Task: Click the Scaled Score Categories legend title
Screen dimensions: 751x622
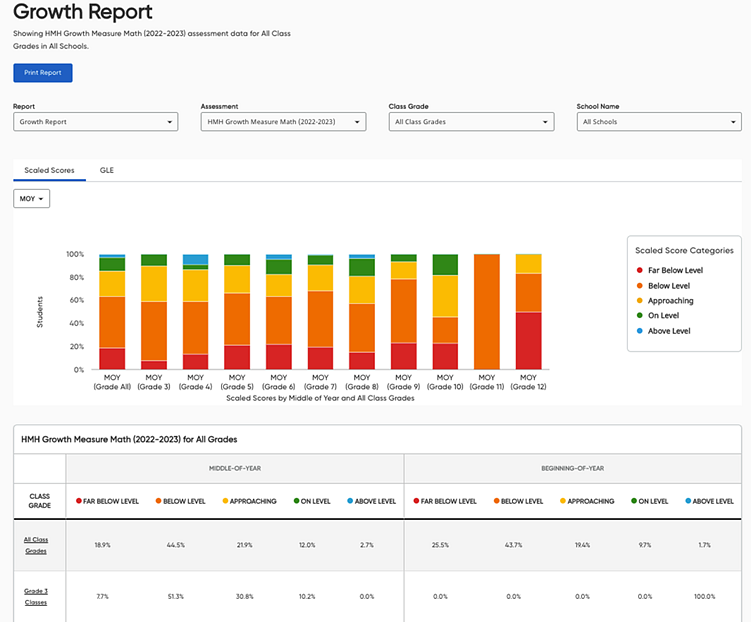Action: pos(684,250)
